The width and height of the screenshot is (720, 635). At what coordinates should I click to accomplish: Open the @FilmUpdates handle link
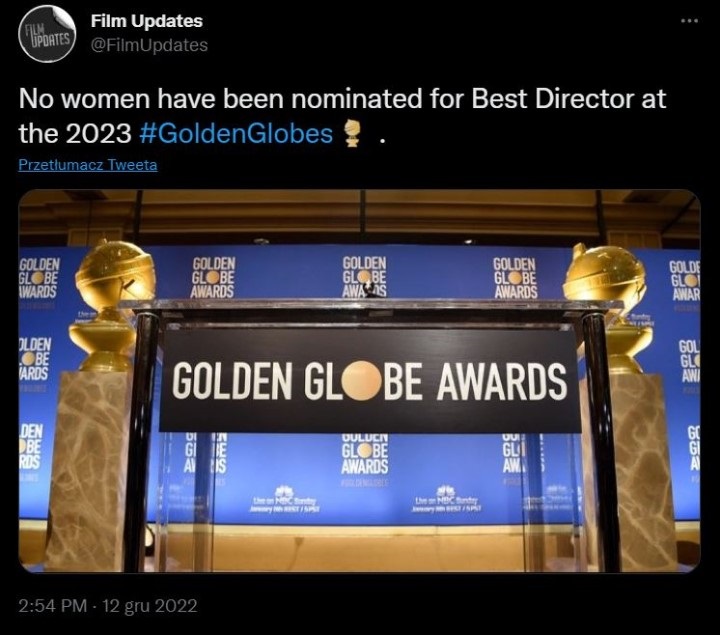click(x=149, y=45)
